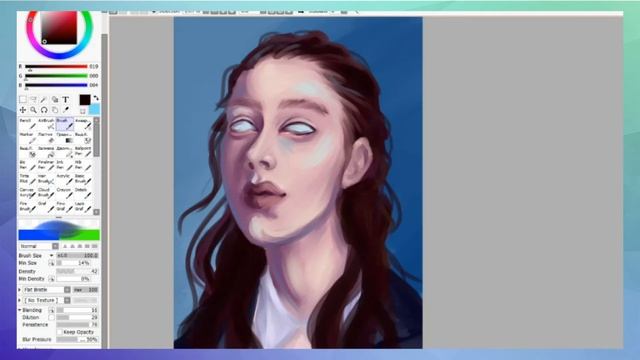Choose the Bic Pen preset
Screen dimensions: 640x360
28,165
